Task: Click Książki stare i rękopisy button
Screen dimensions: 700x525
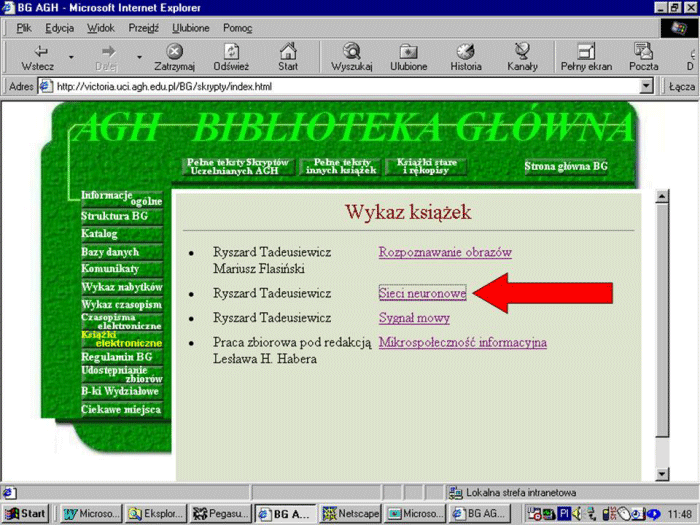Action: (x=426, y=167)
